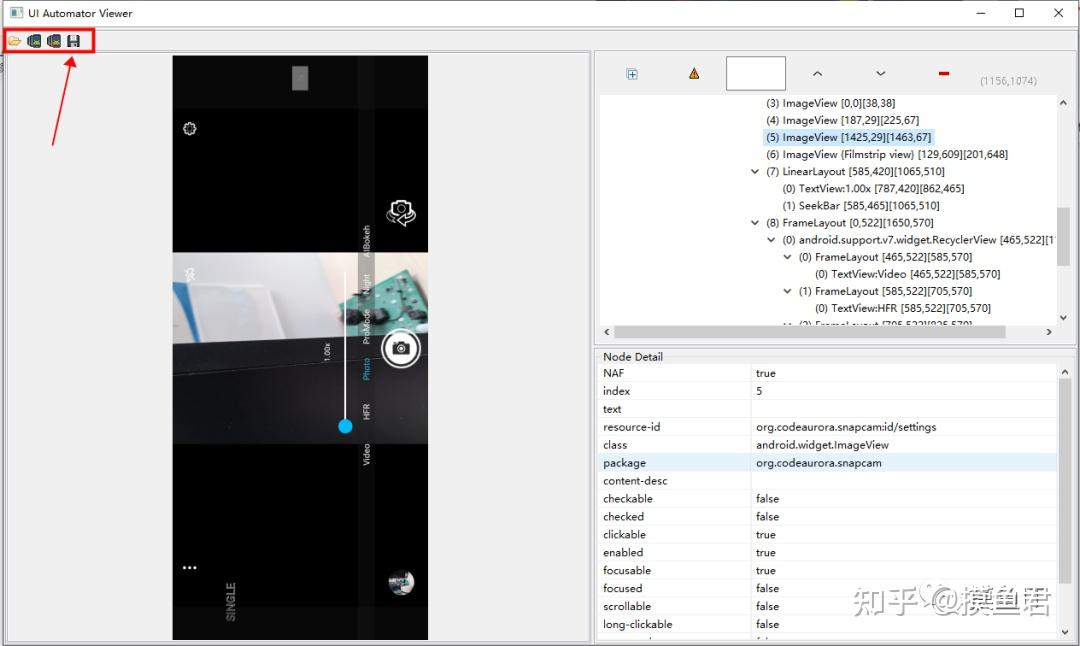The height and width of the screenshot is (646, 1080).
Task: Click the blue zoom slider handle
Action: click(345, 426)
